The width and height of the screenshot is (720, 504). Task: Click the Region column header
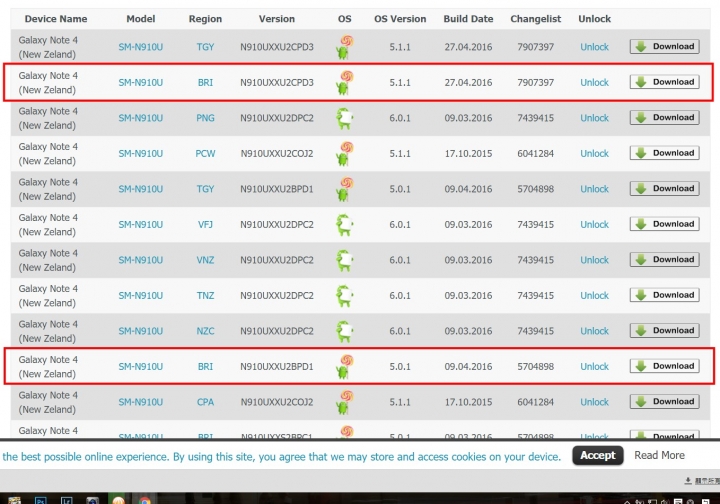(x=205, y=19)
